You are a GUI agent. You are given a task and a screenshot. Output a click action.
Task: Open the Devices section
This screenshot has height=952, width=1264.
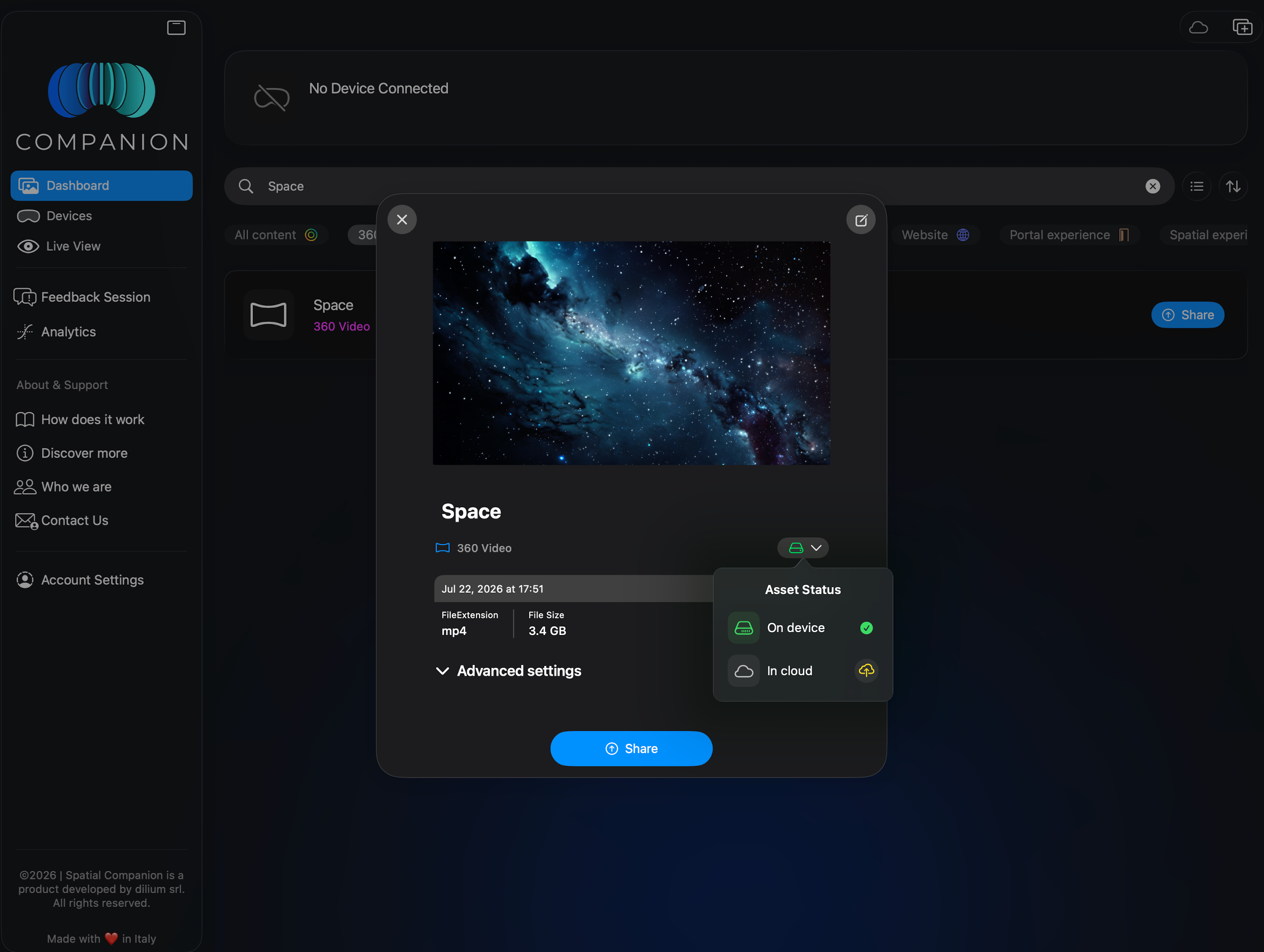click(x=101, y=216)
